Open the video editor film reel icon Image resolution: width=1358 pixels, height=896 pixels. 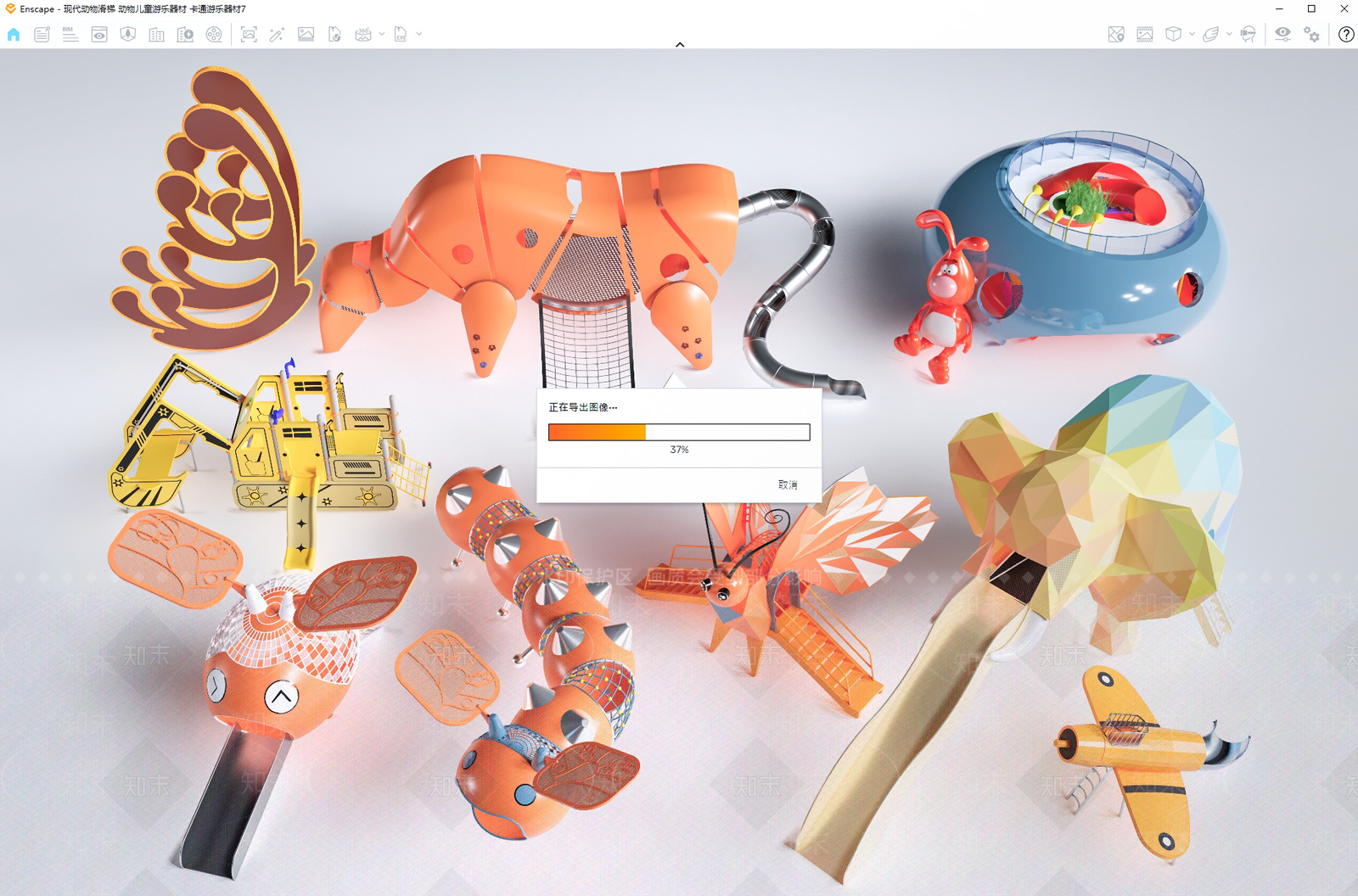(214, 35)
